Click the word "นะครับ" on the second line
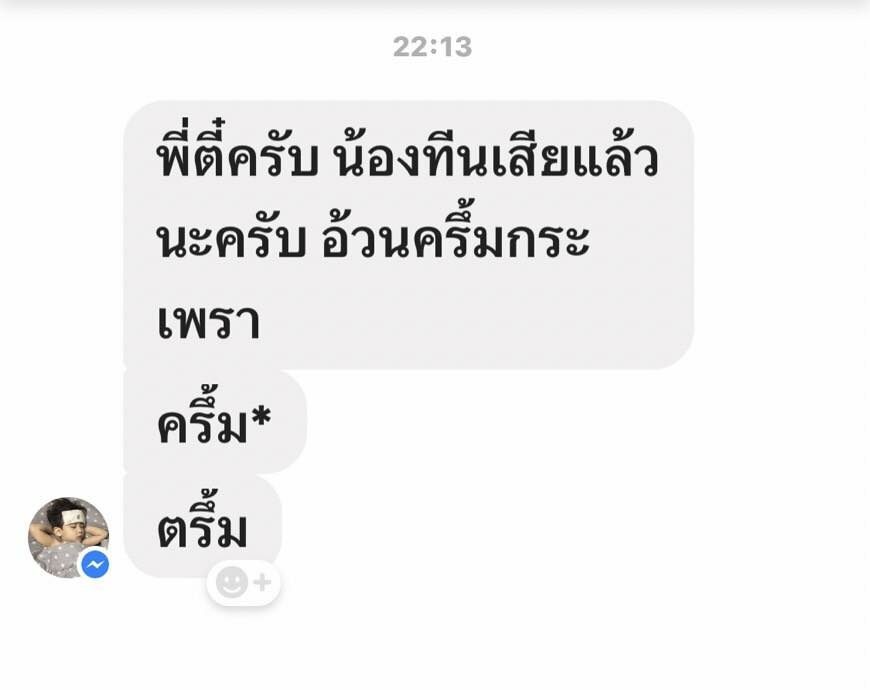Viewport: 870px width, 690px height. pos(231,241)
